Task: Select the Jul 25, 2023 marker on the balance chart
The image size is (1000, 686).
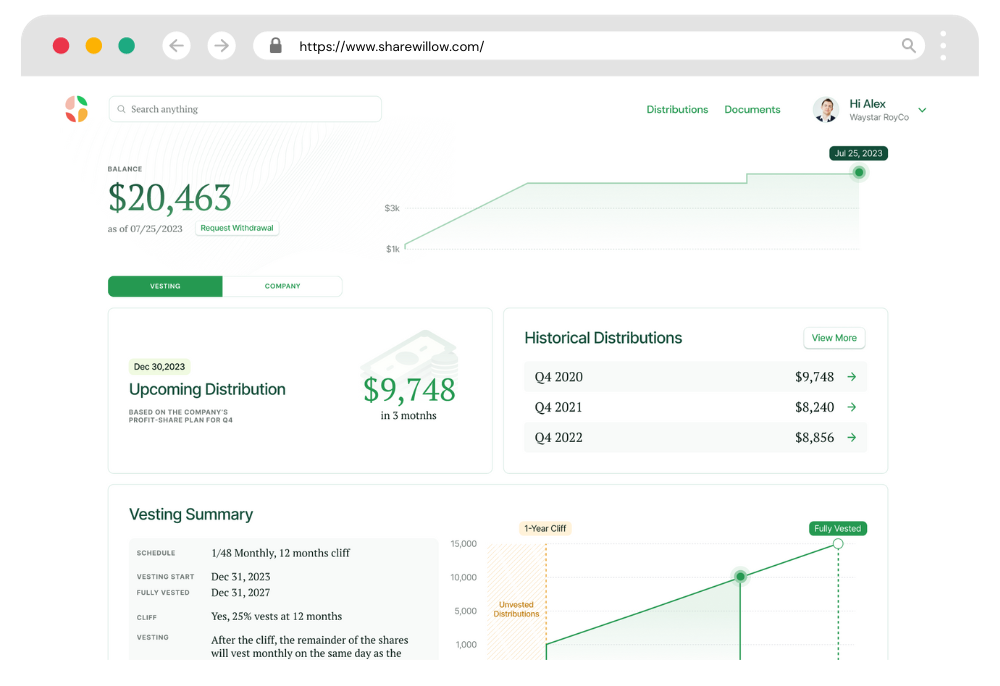Action: coord(858,172)
